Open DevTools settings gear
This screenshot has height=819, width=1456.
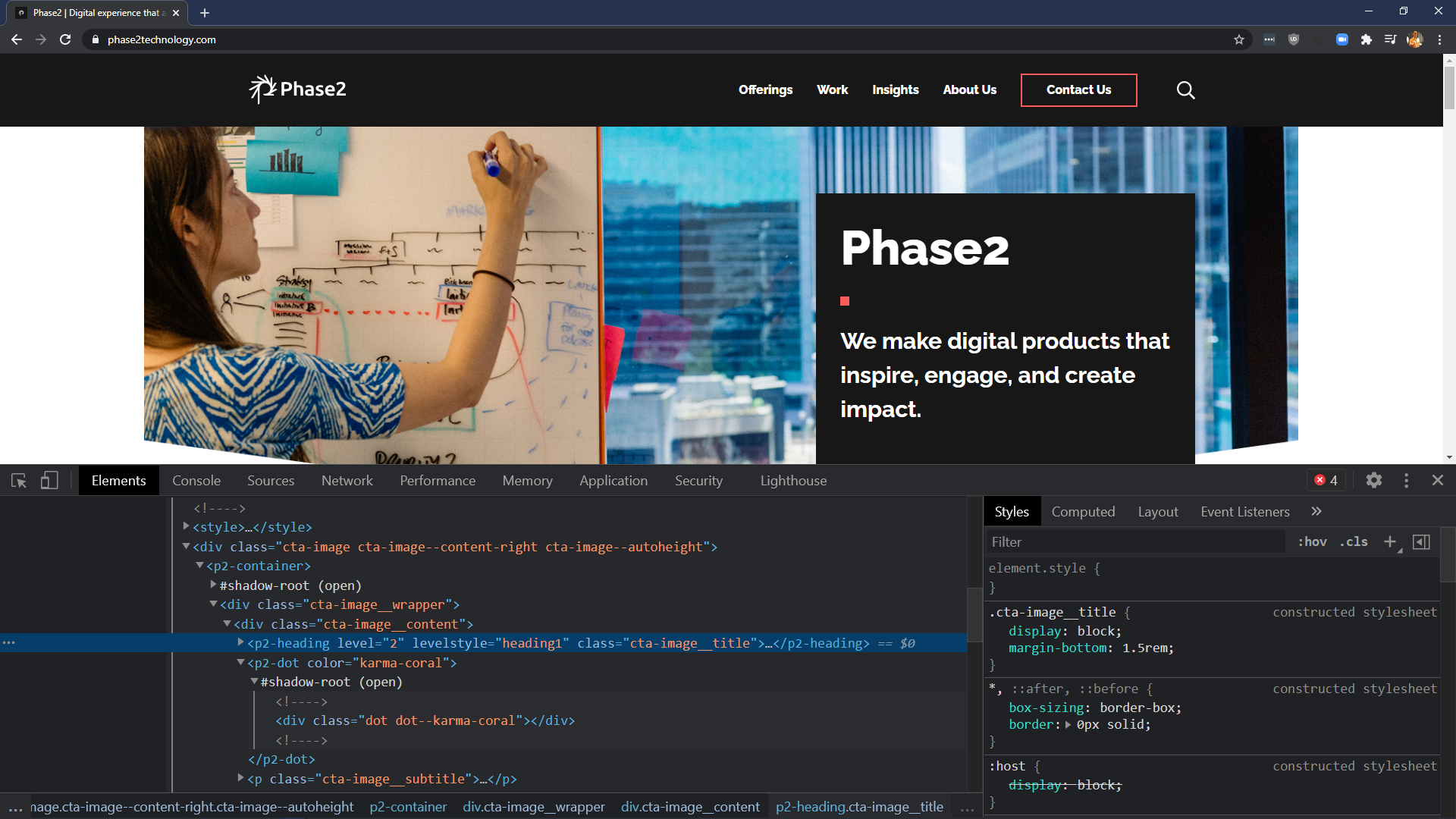[1373, 481]
